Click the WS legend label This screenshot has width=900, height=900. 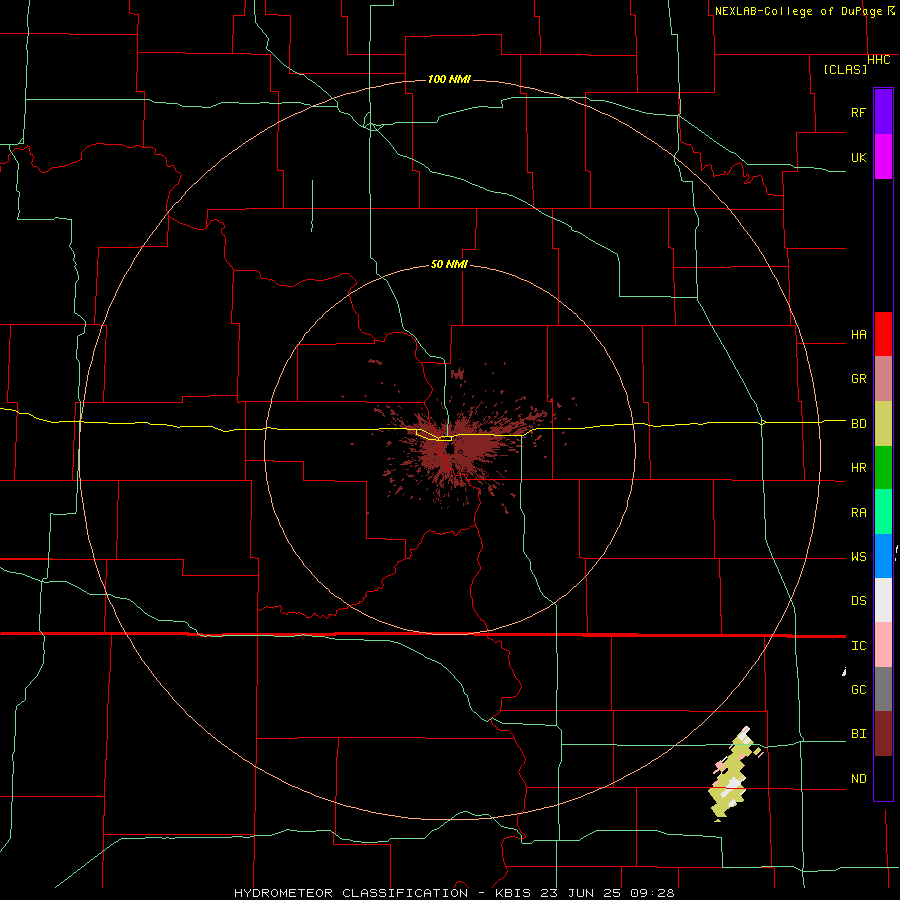(x=858, y=556)
